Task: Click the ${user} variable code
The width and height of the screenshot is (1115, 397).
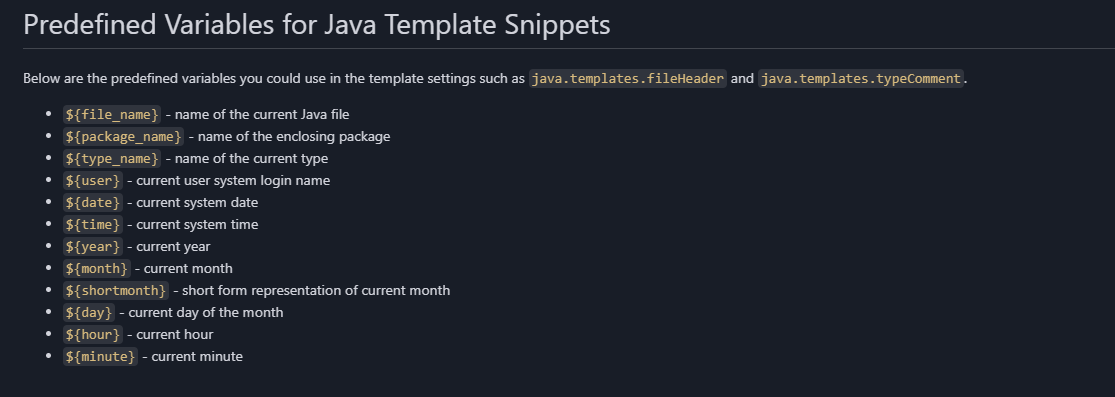Action: point(92,181)
